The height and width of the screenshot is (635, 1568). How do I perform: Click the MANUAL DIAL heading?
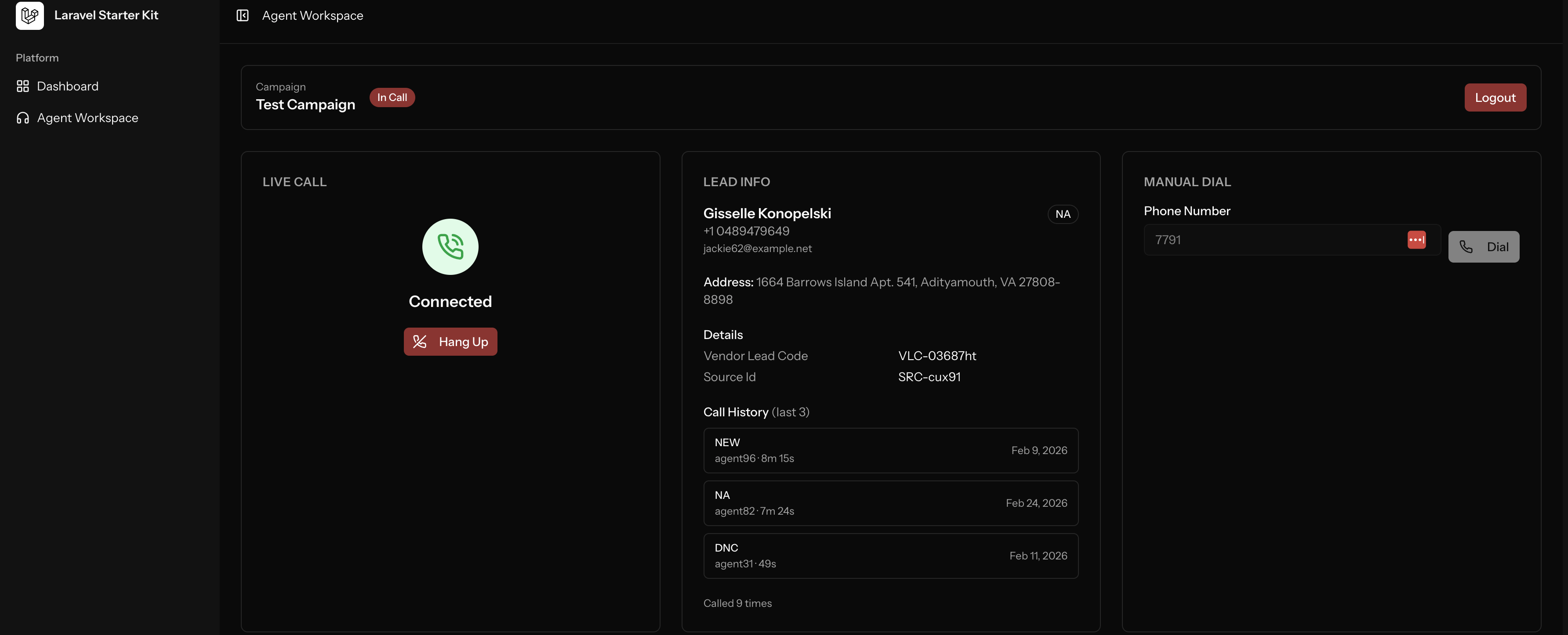tap(1187, 182)
